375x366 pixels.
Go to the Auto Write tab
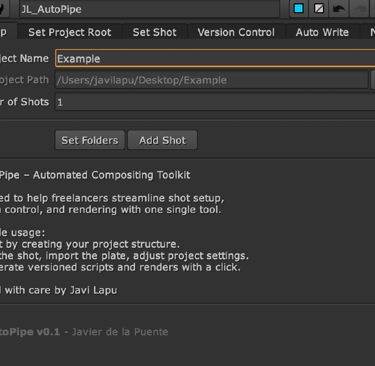pos(322,32)
